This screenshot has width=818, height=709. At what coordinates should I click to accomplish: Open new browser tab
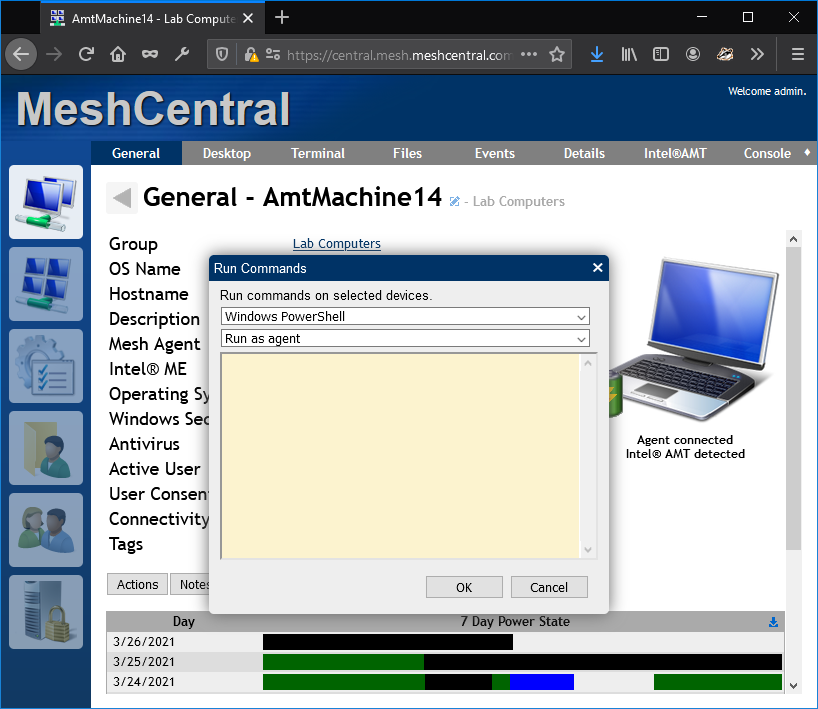282,18
